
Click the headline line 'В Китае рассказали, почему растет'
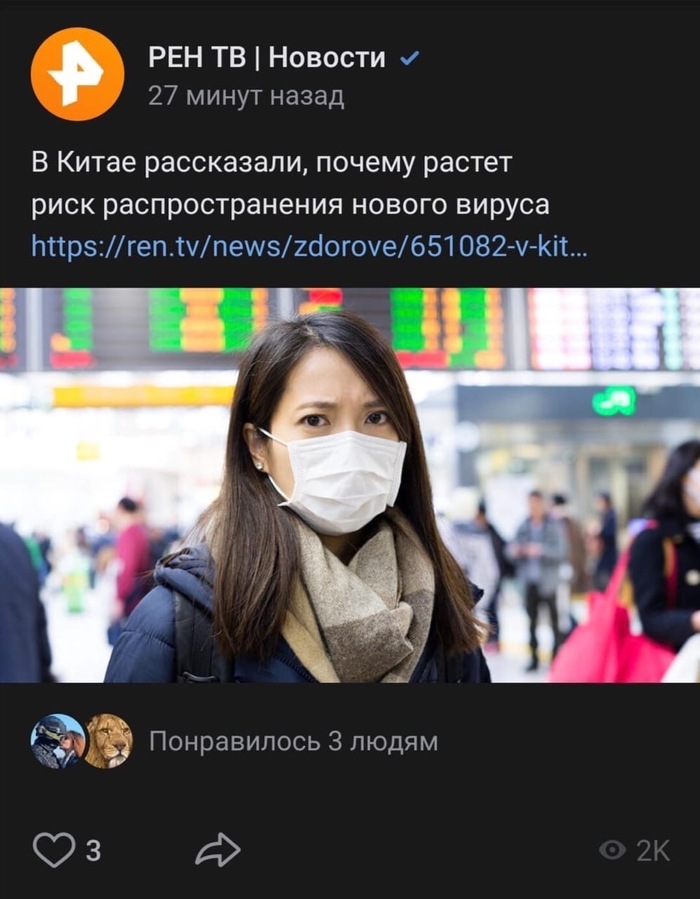272,163
